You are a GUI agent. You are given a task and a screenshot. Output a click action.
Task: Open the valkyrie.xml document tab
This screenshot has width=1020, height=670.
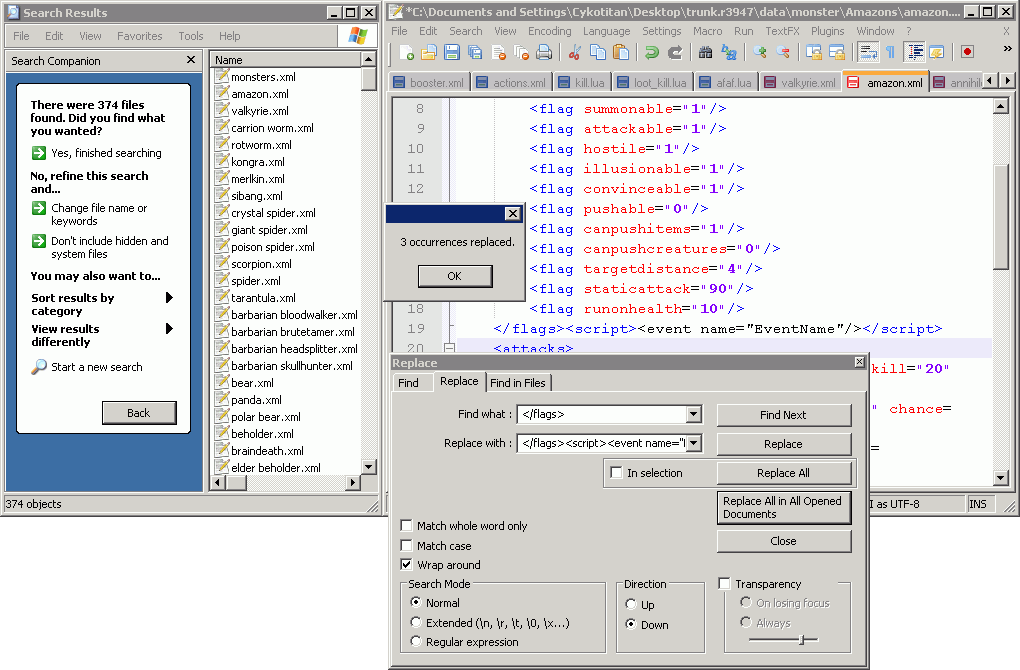(800, 83)
